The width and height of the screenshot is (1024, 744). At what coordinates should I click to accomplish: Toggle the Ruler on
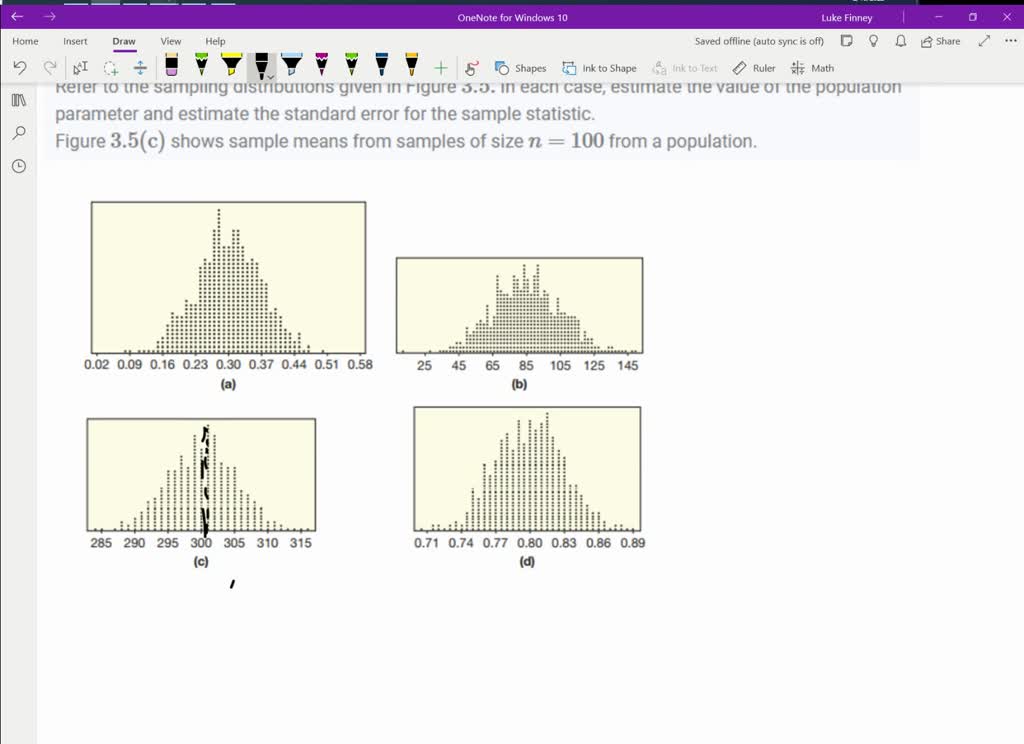coord(754,68)
